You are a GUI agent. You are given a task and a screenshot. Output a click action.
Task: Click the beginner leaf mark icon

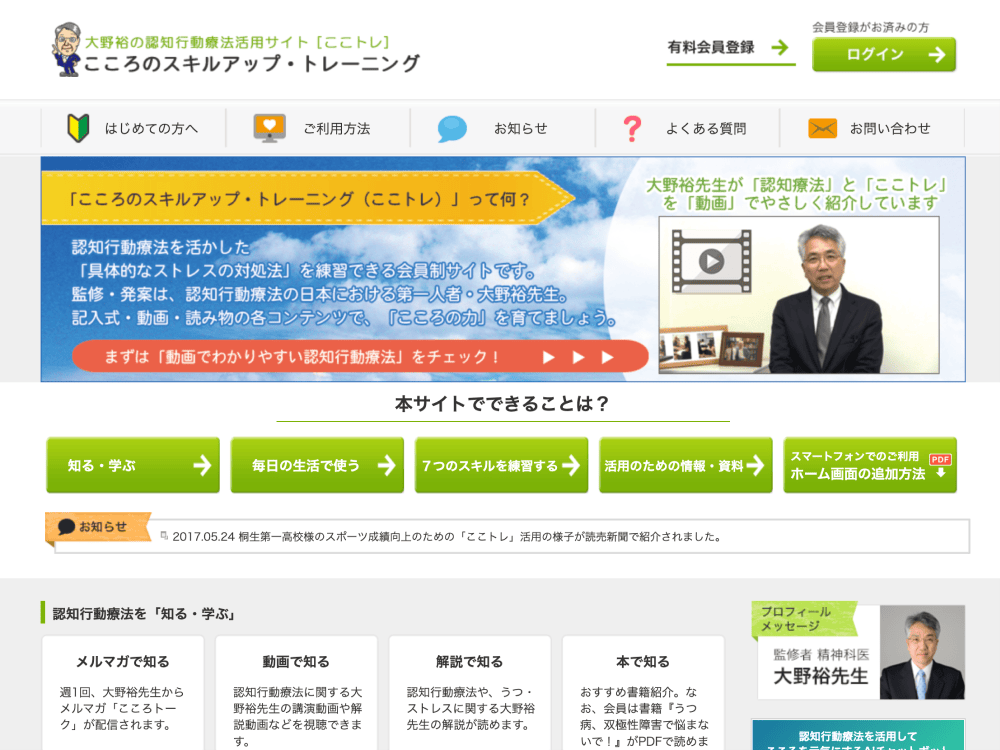pyautogui.click(x=78, y=128)
